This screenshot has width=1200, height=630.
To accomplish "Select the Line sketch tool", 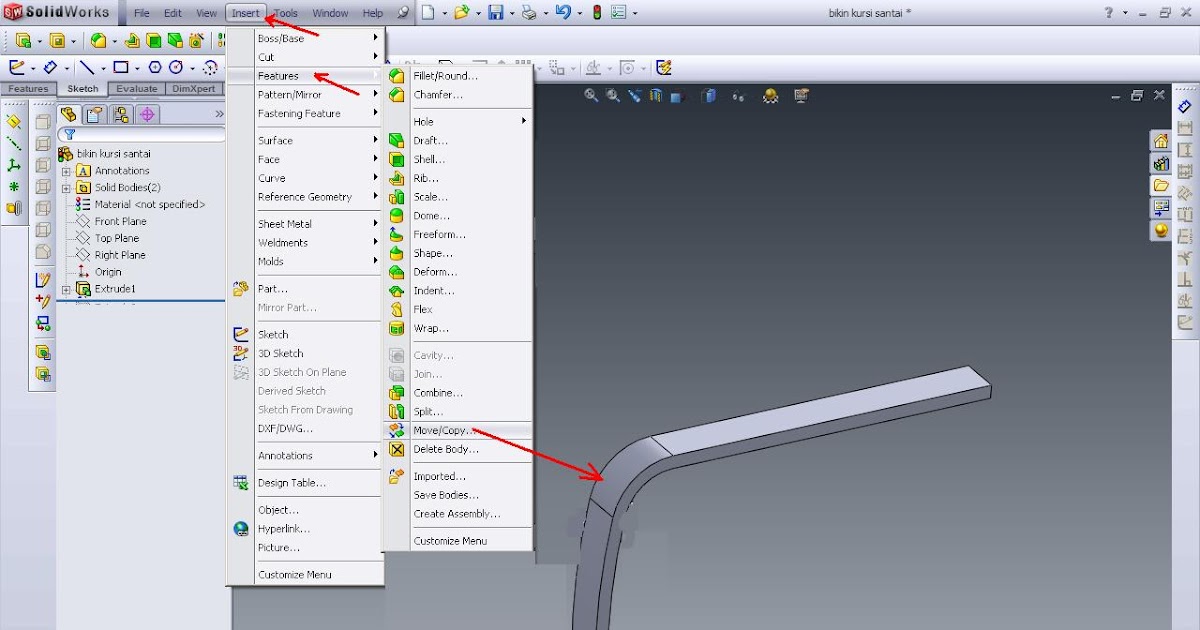I will click(x=89, y=67).
